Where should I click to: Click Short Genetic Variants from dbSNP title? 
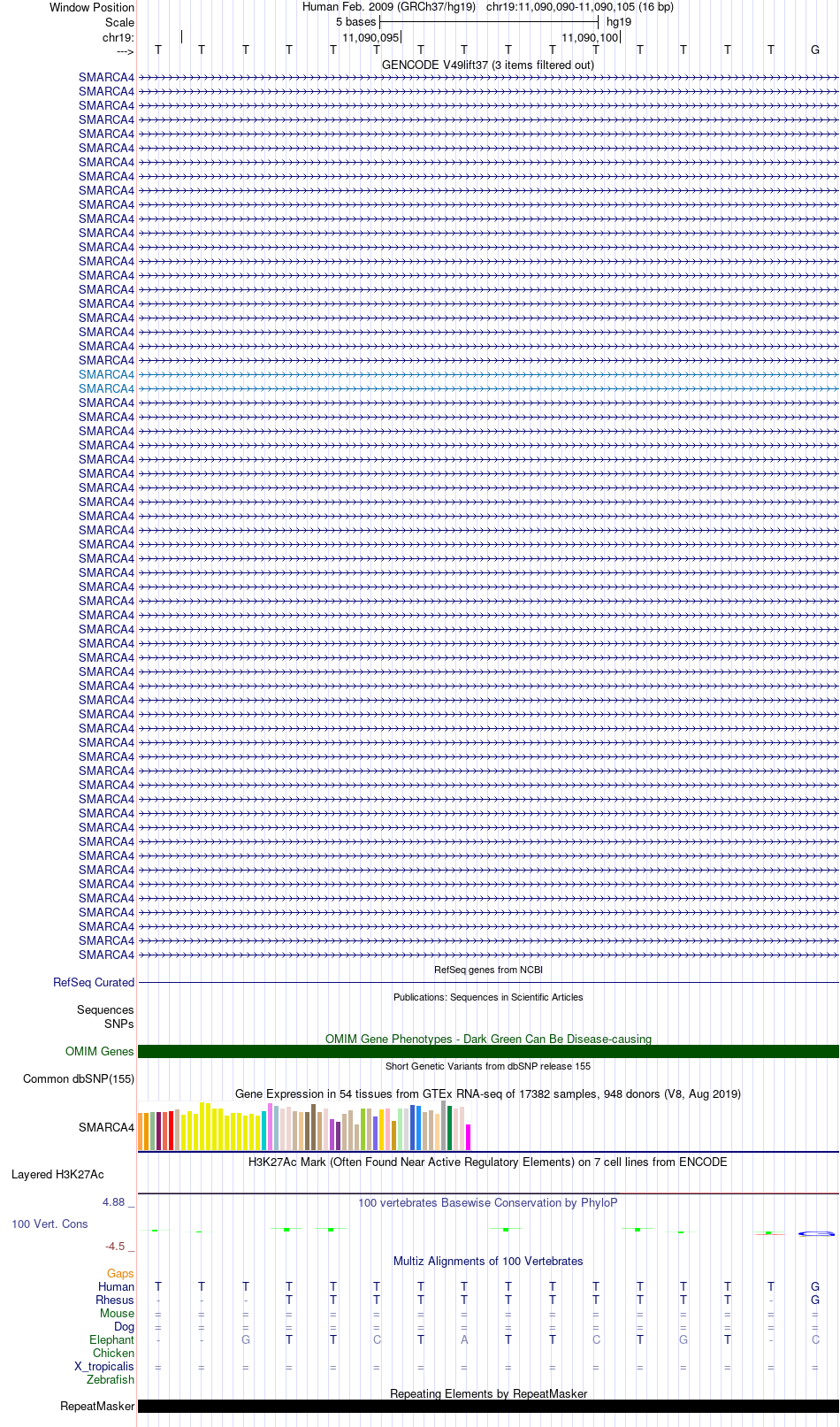tap(488, 1066)
